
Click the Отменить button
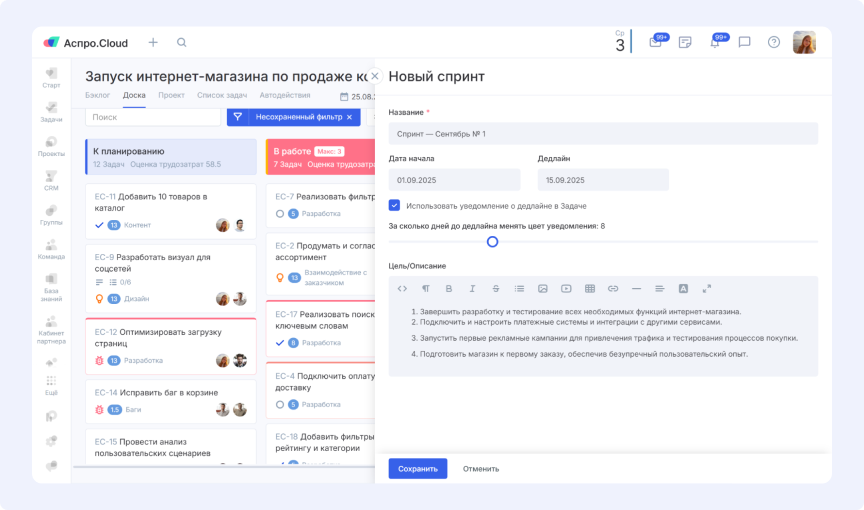(481, 468)
